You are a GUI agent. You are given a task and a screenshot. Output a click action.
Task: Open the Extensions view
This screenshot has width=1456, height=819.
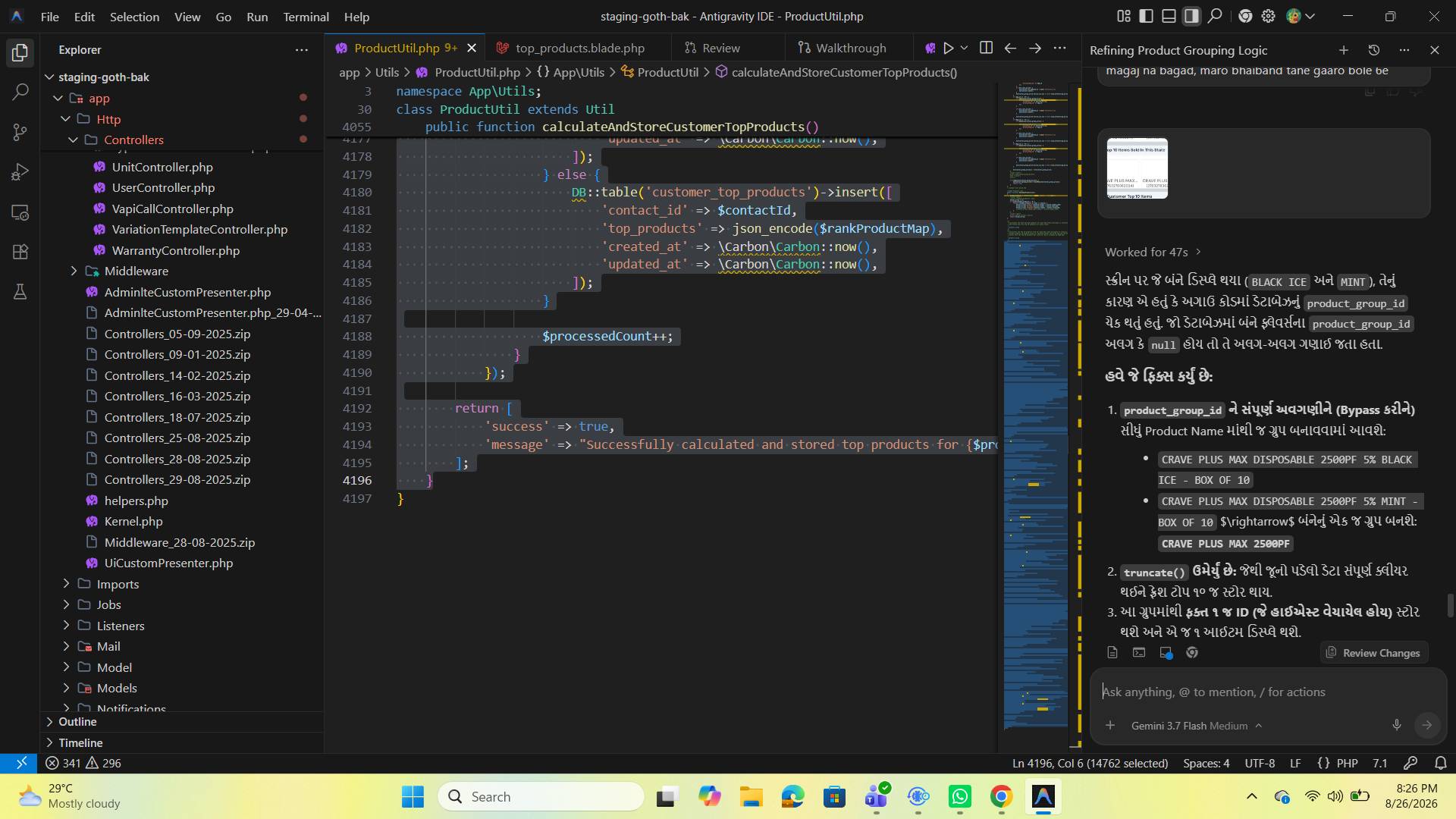20,252
